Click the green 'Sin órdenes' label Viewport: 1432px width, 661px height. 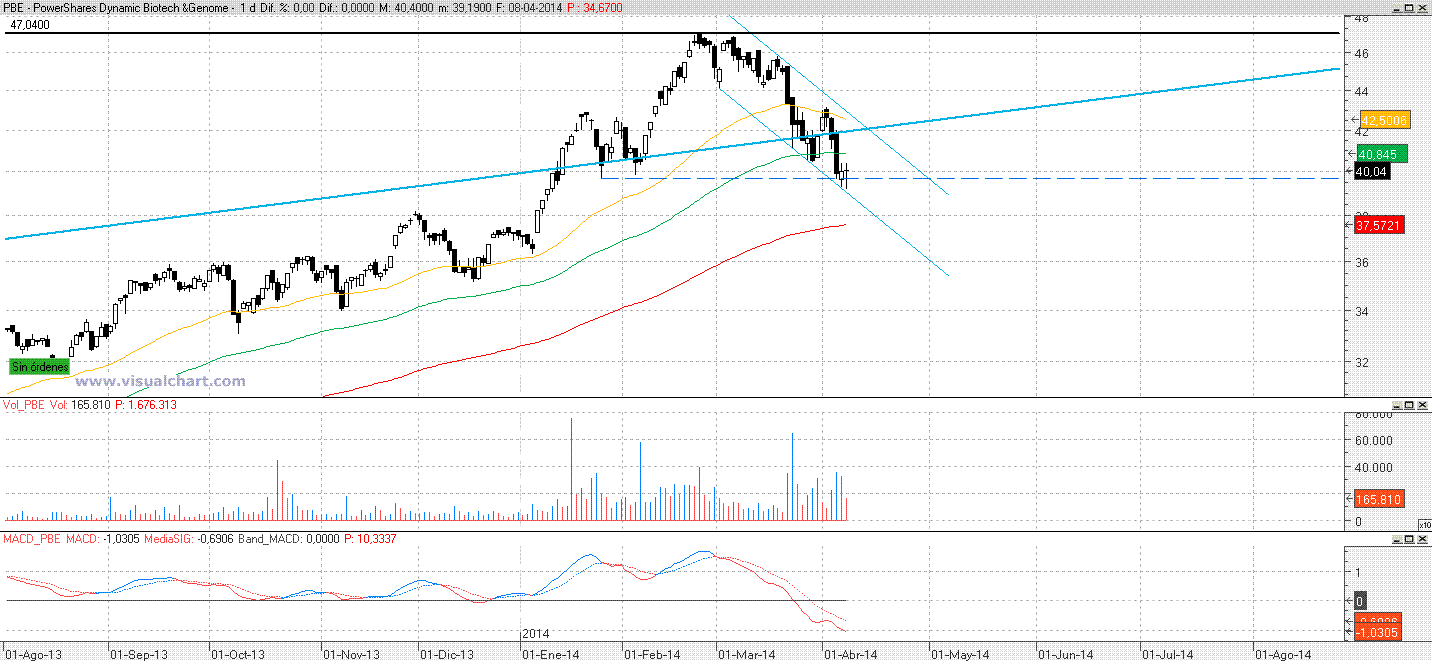[41, 367]
